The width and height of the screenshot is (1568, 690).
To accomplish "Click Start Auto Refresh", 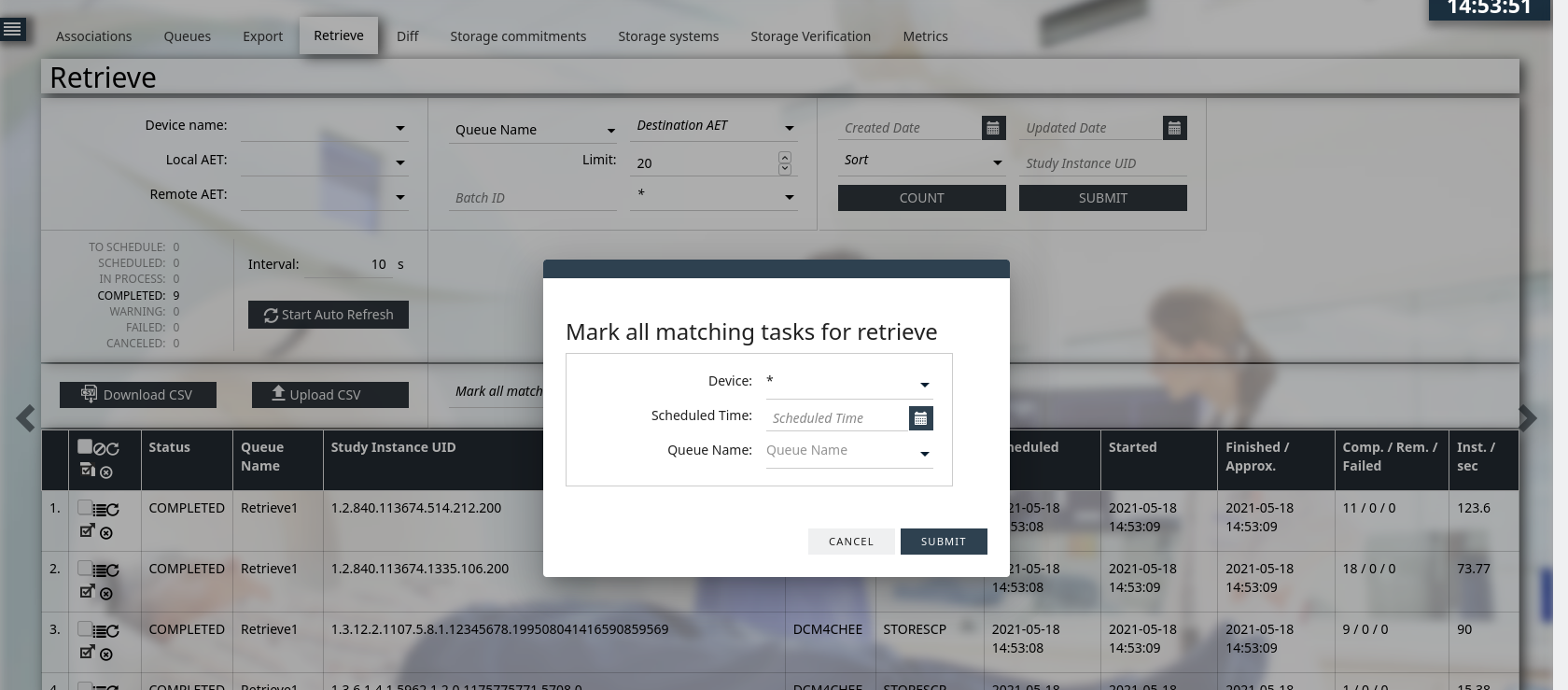I will point(329,315).
